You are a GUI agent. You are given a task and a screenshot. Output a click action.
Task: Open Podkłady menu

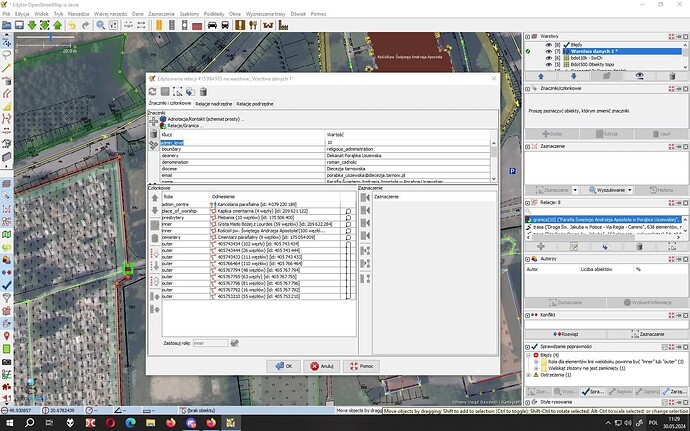point(214,14)
